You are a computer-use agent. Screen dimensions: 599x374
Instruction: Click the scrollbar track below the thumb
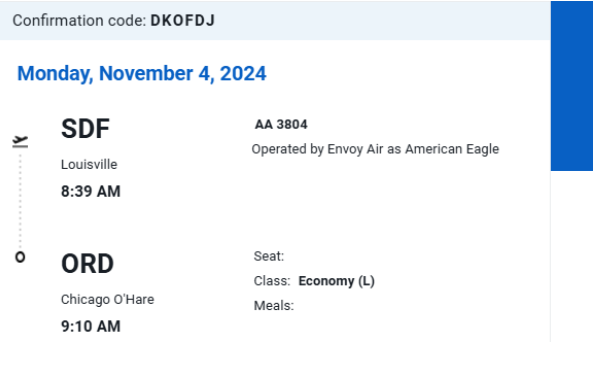coord(572,256)
